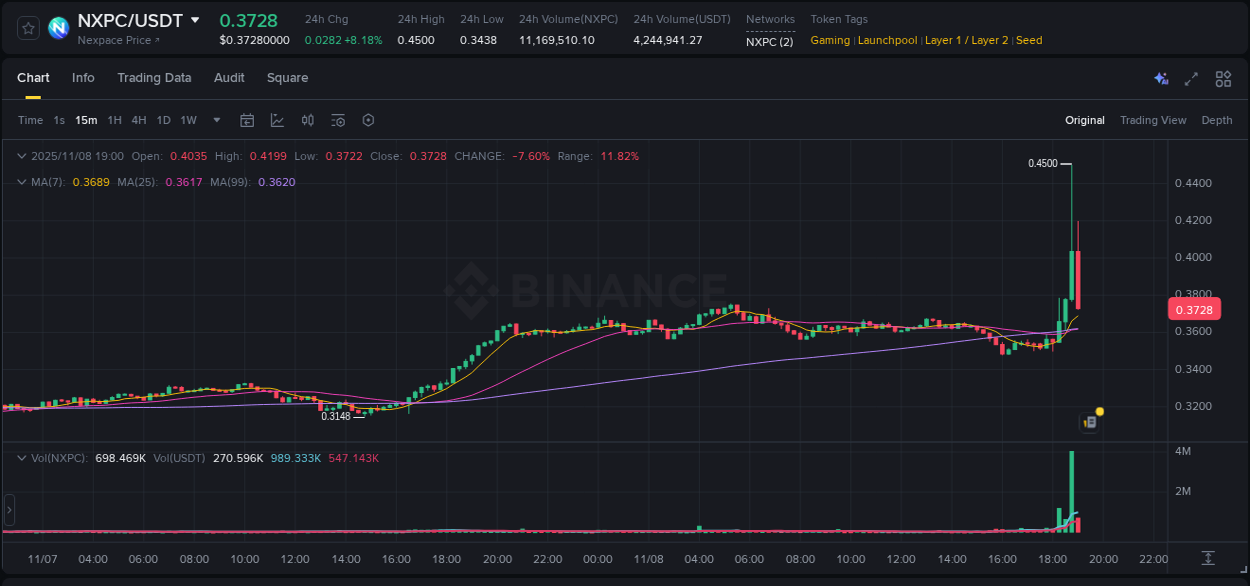The width and height of the screenshot is (1250, 586).
Task: Open the date range calendar picker
Action: [247, 120]
